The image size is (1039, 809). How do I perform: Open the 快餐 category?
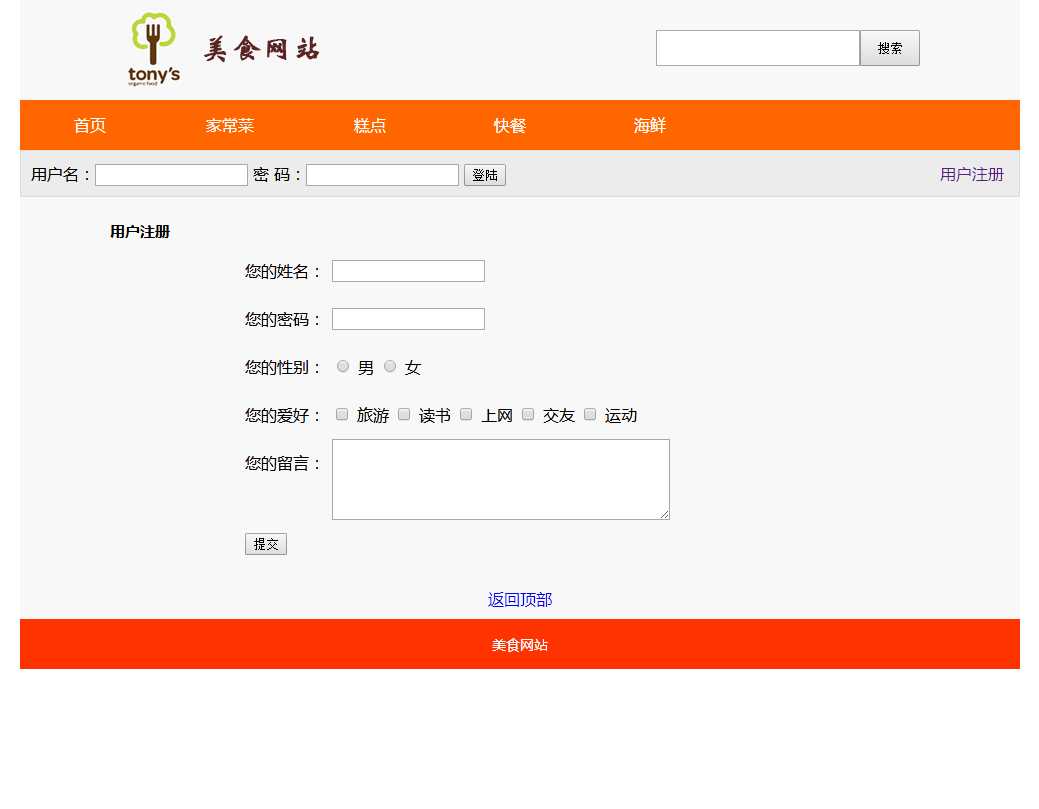pyautogui.click(x=510, y=125)
